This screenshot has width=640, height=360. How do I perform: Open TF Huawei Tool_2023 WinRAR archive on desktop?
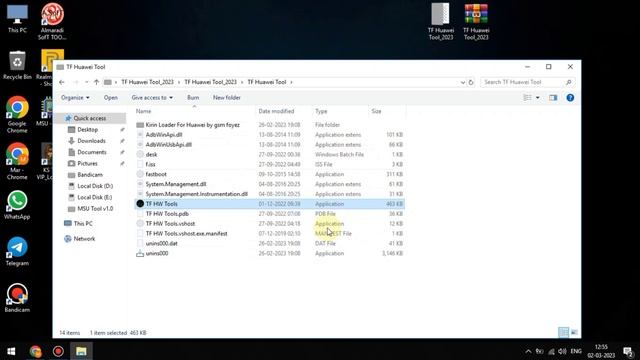pyautogui.click(x=476, y=21)
